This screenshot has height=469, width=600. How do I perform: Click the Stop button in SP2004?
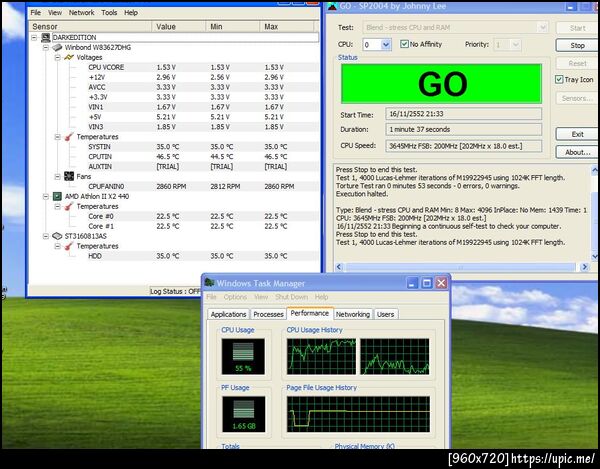tap(577, 46)
